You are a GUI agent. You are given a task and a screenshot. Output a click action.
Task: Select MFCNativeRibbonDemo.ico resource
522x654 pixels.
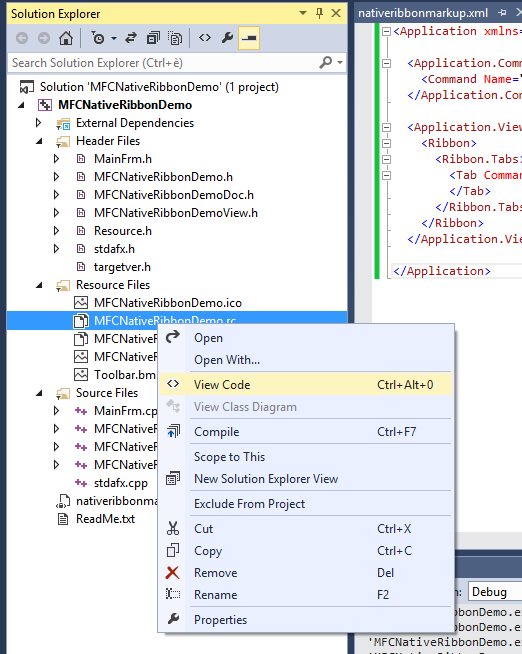point(168,303)
